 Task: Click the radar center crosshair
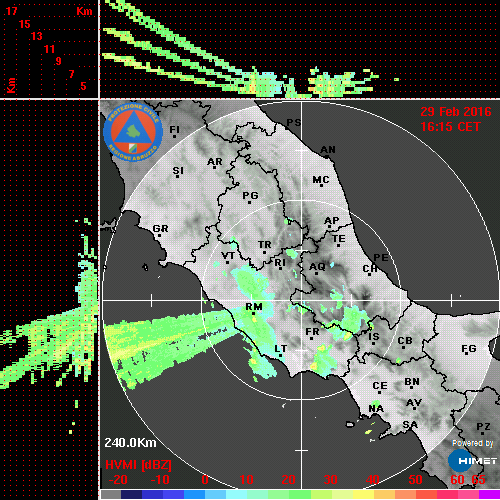302,300
